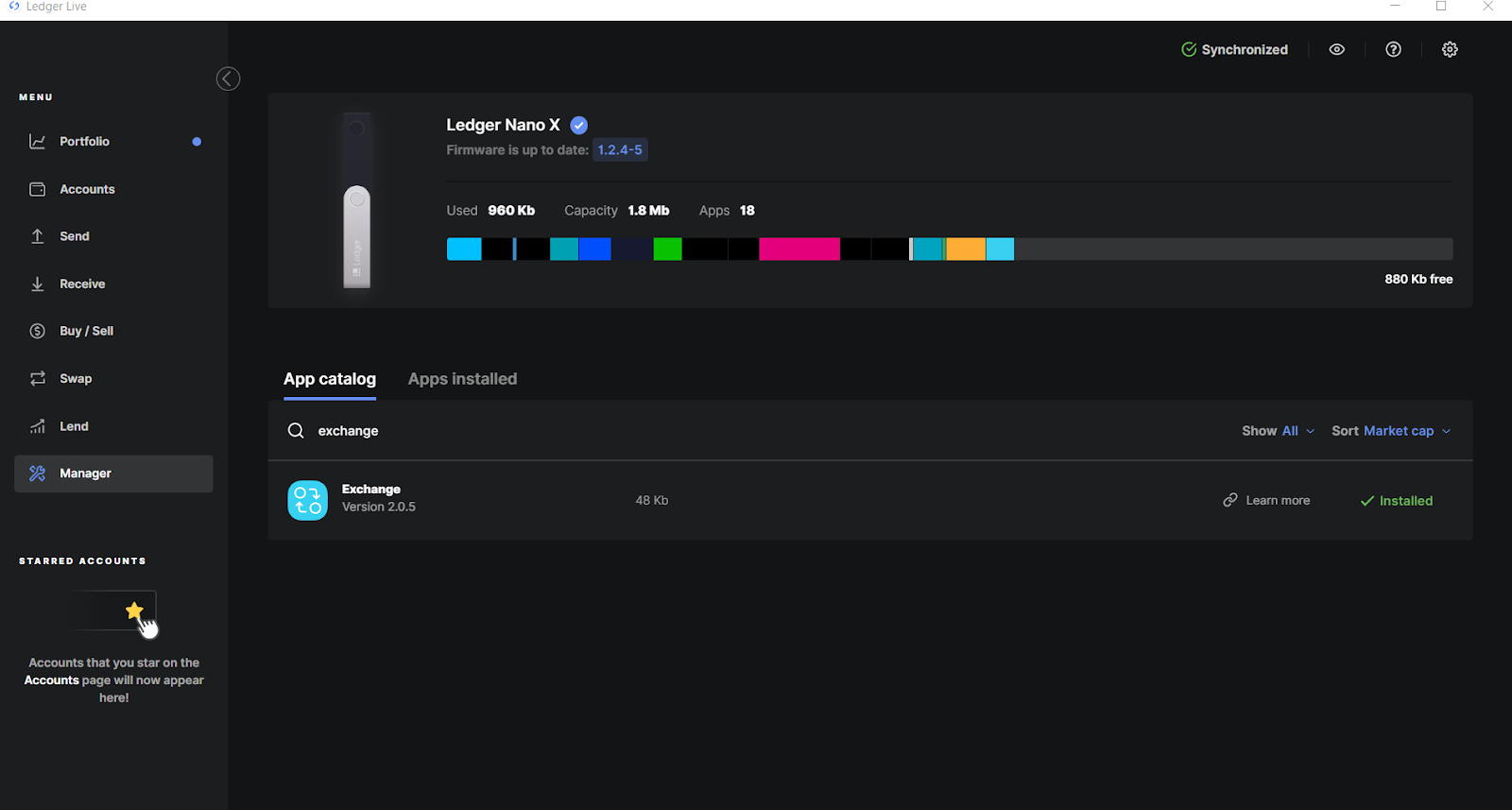The height and width of the screenshot is (810, 1512).
Task: Click the Ledger Live logo in title bar
Action: tap(14, 7)
